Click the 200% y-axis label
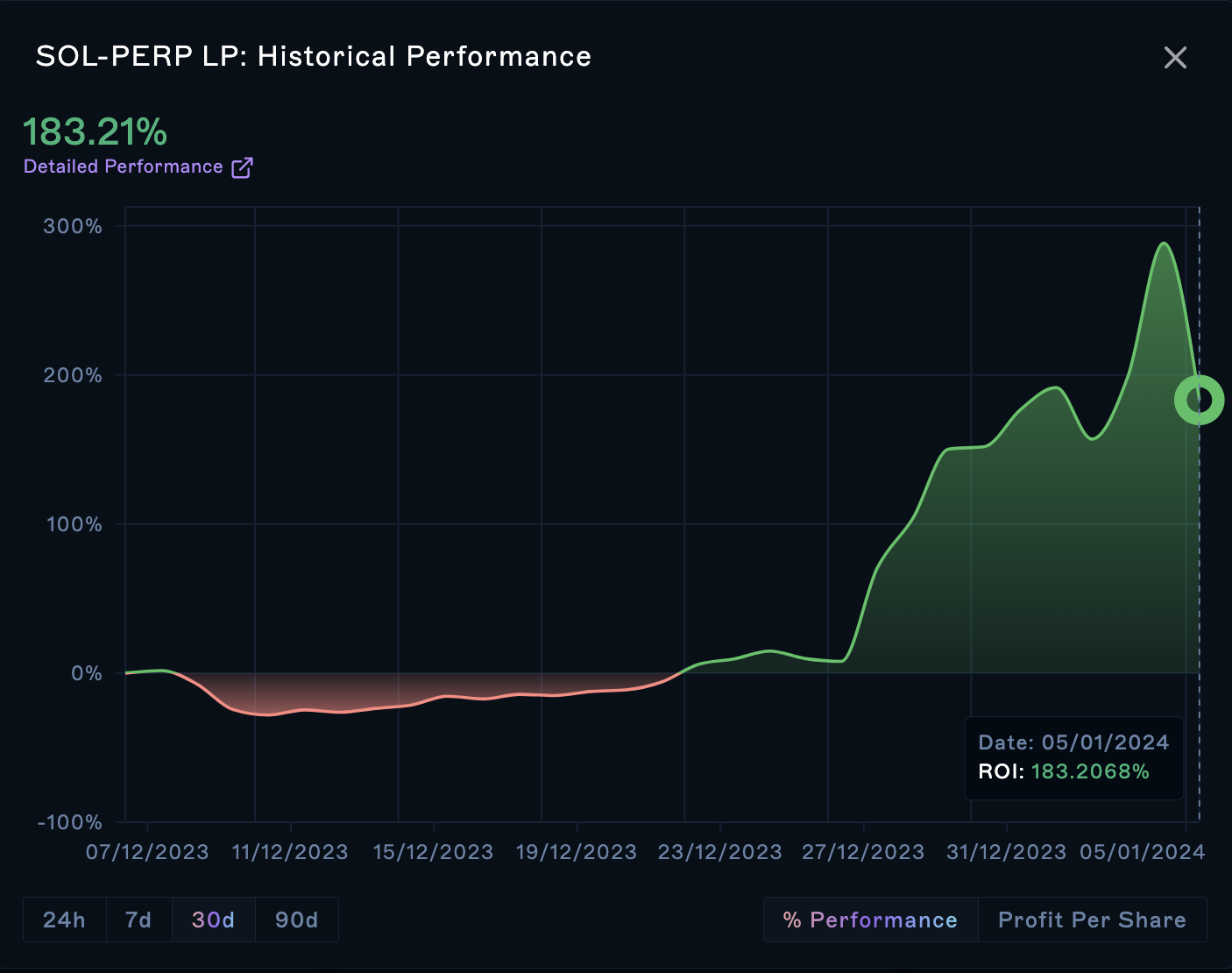The image size is (1232, 973). pyautogui.click(x=73, y=375)
